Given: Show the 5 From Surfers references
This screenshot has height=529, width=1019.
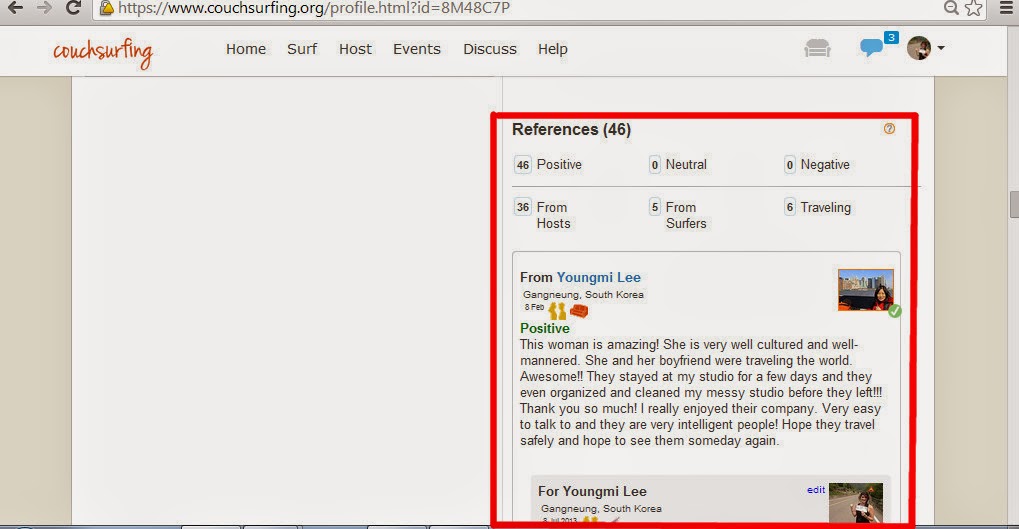Looking at the screenshot, I should click(678, 215).
